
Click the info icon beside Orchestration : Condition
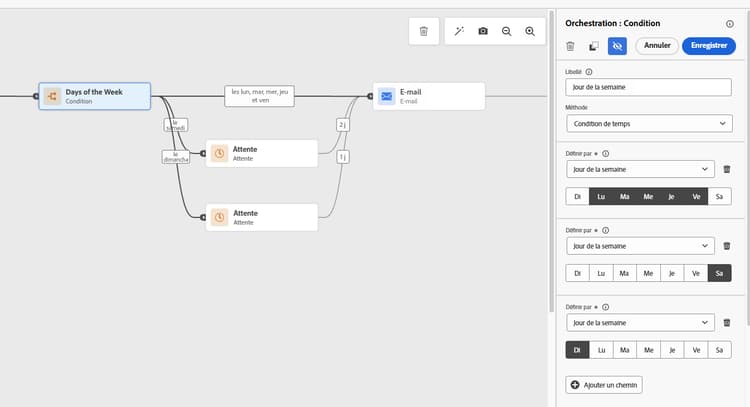pos(729,24)
